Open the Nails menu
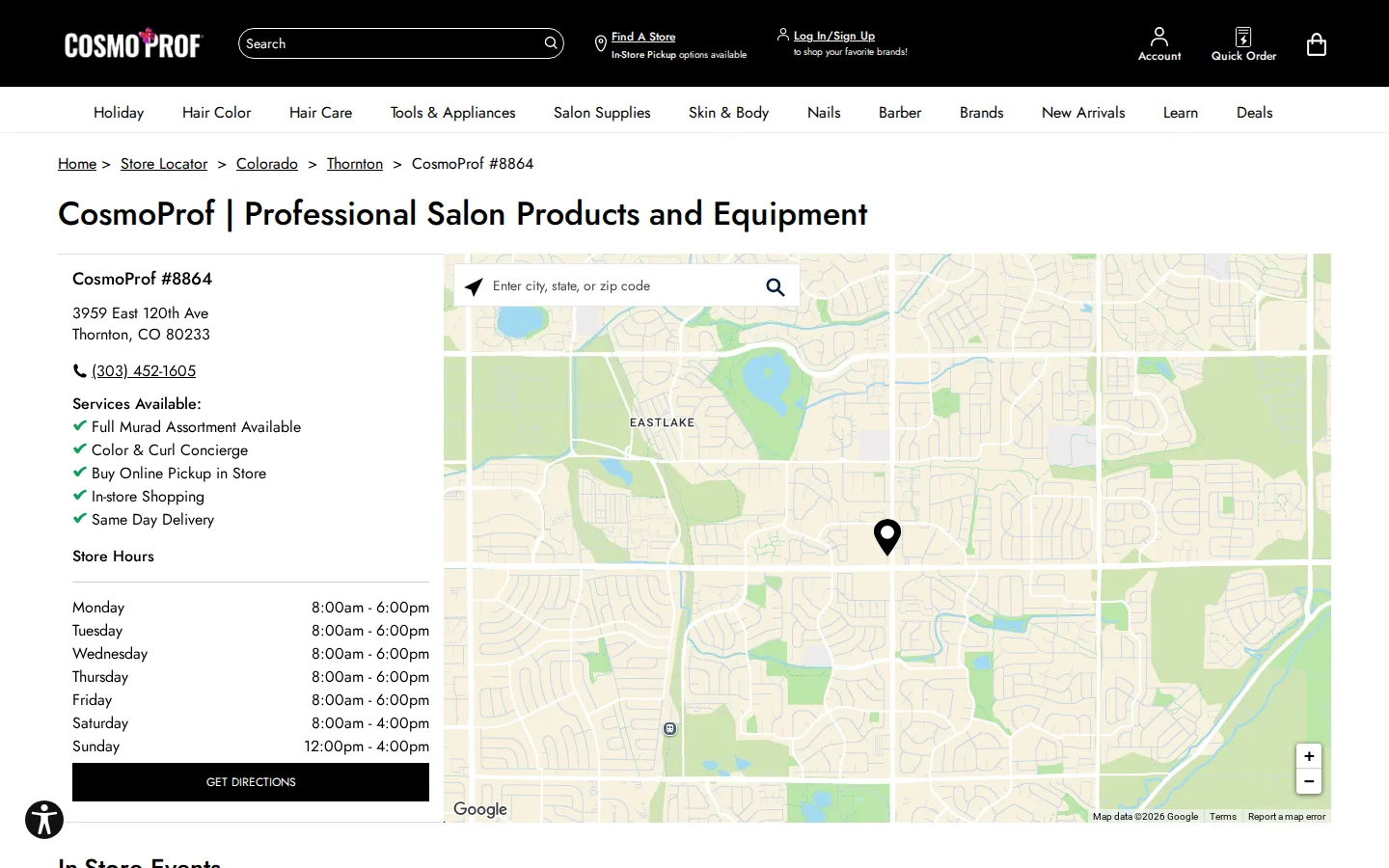1389x868 pixels. click(824, 113)
